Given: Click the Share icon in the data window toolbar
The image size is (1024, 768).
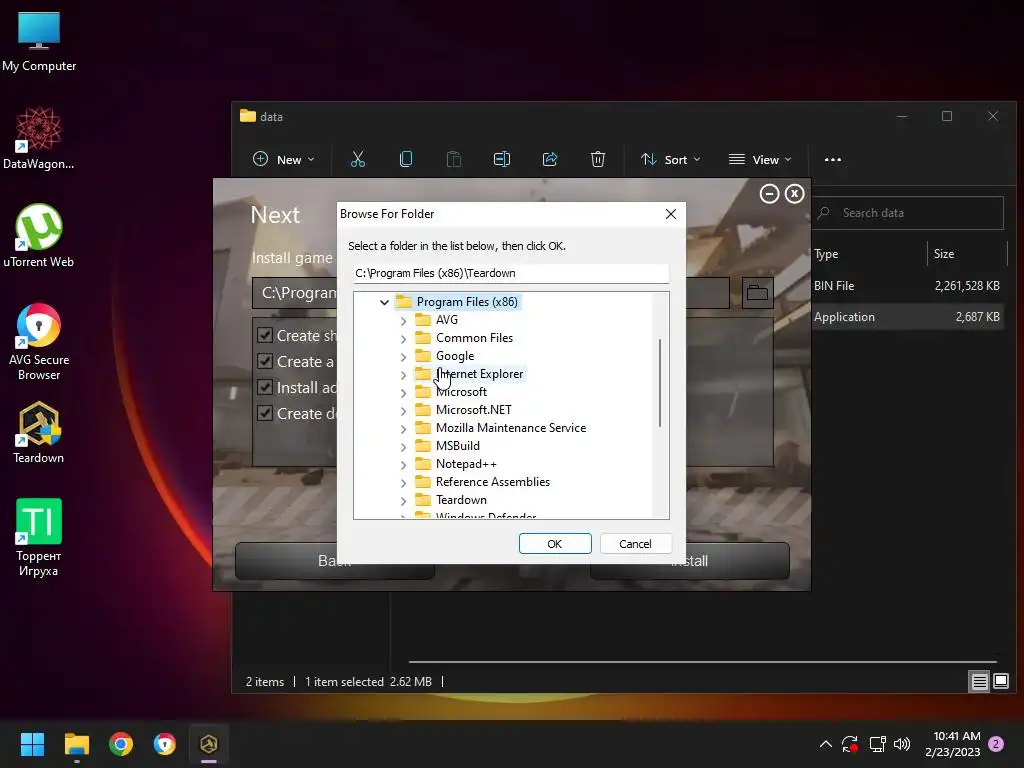Looking at the screenshot, I should point(550,159).
